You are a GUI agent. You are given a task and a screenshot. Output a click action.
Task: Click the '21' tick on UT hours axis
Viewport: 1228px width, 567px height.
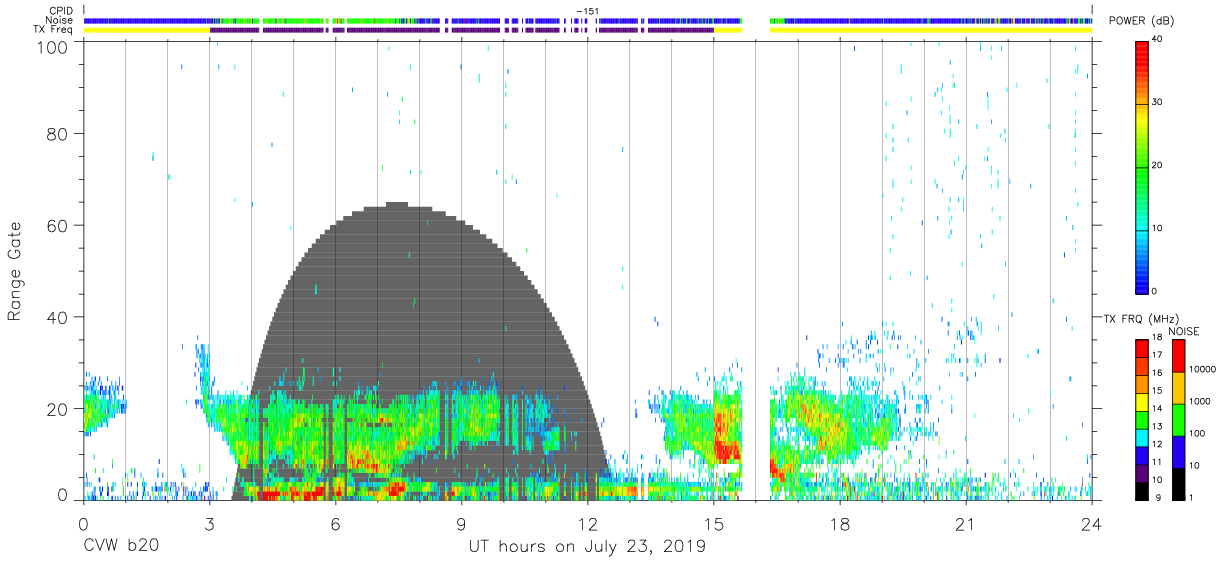(x=965, y=524)
